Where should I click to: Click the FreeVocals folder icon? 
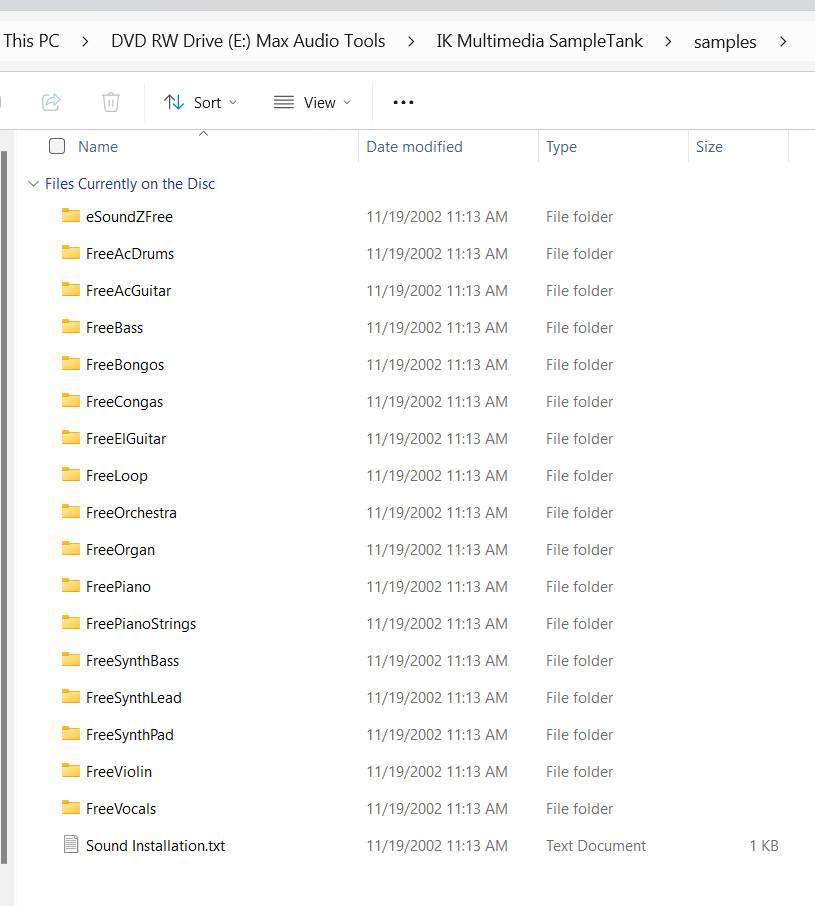coord(70,808)
